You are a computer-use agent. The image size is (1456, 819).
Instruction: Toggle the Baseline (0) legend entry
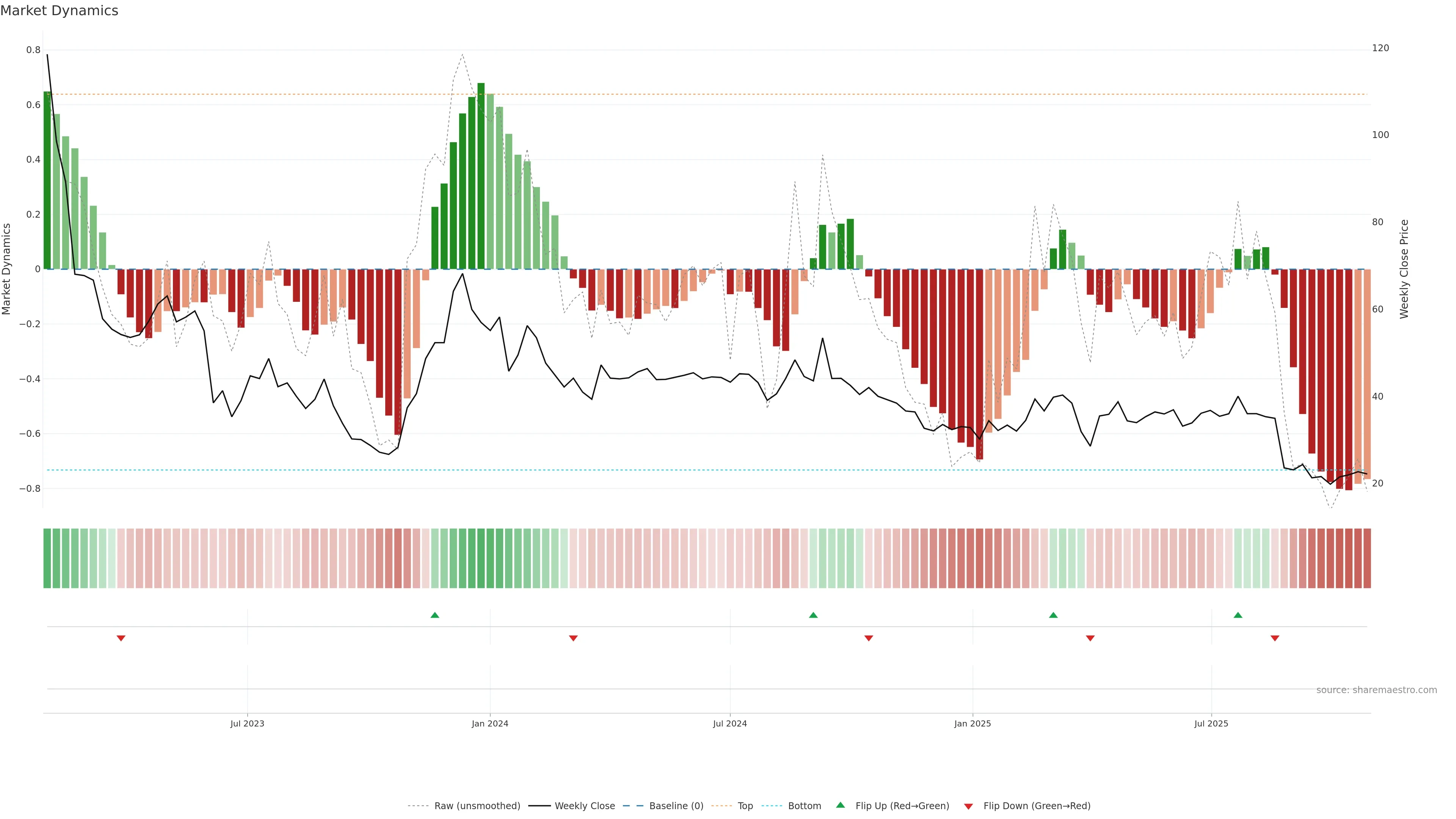(676, 806)
